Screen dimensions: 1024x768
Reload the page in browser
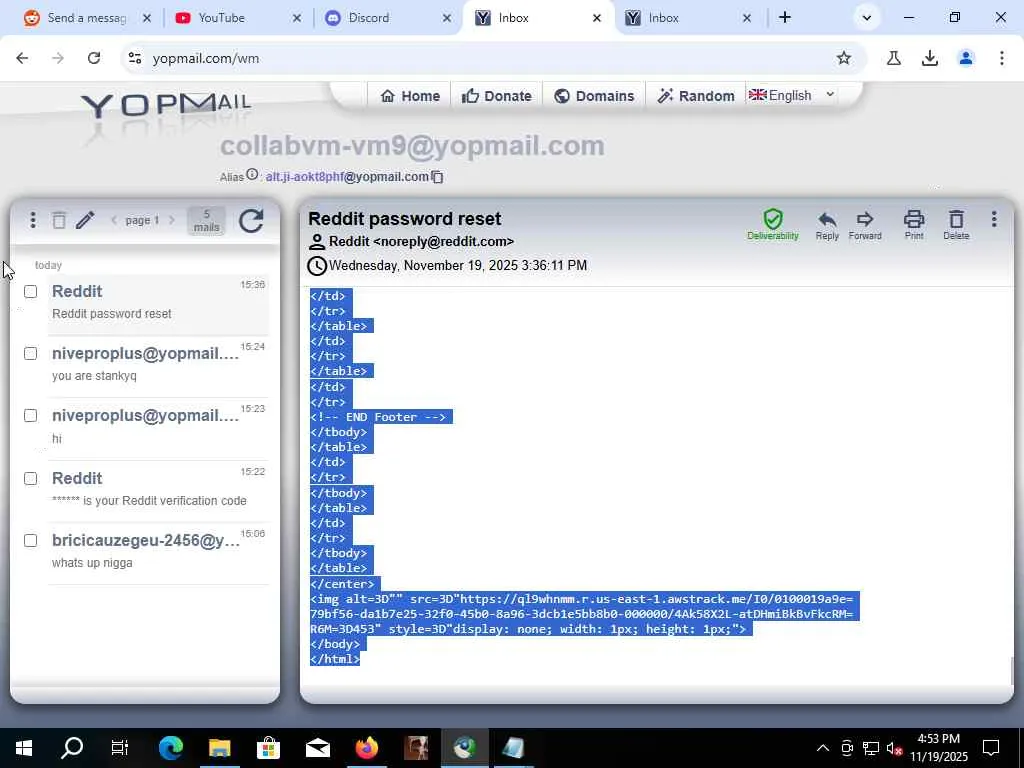point(94,58)
